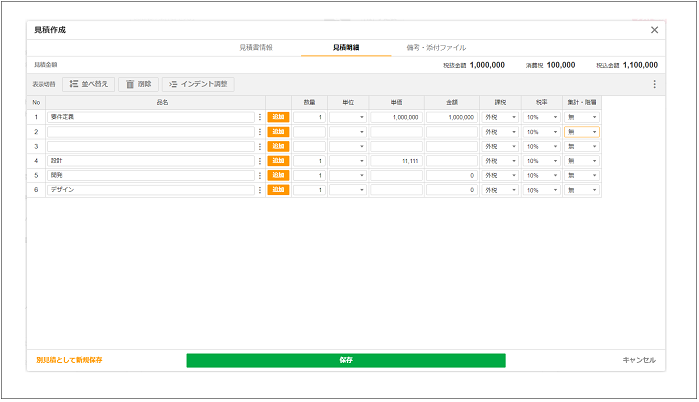Screen dimensions: 699x402
Task: Click the 追加 button in row 3
Action: [278, 146]
